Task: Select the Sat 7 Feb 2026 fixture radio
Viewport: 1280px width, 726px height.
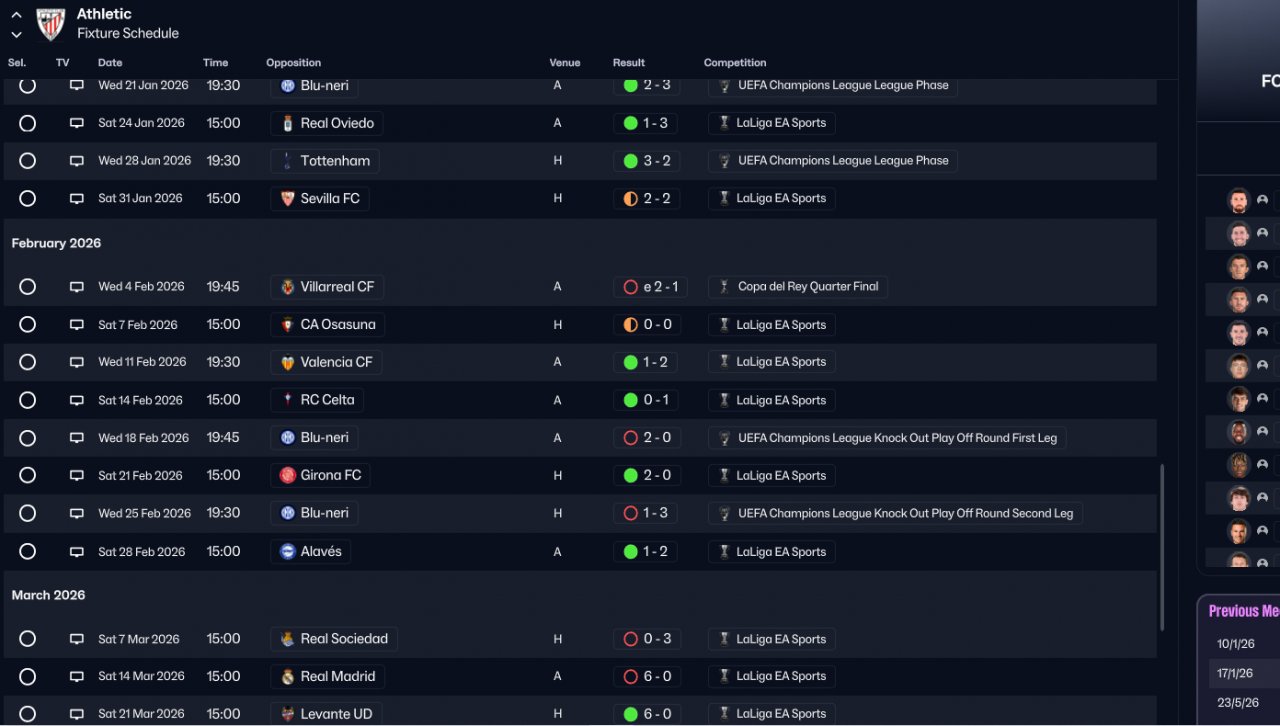Action: pos(27,325)
